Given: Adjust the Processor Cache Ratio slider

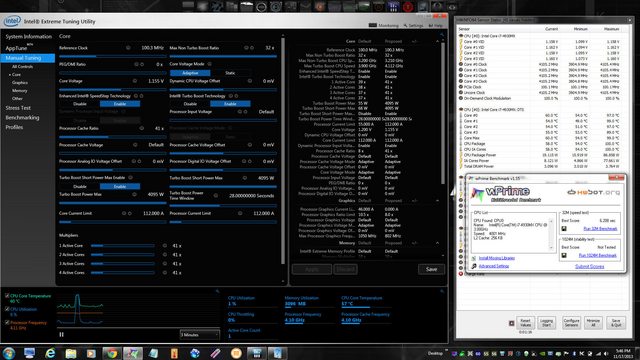Looking at the screenshot, I should pos(113,137).
